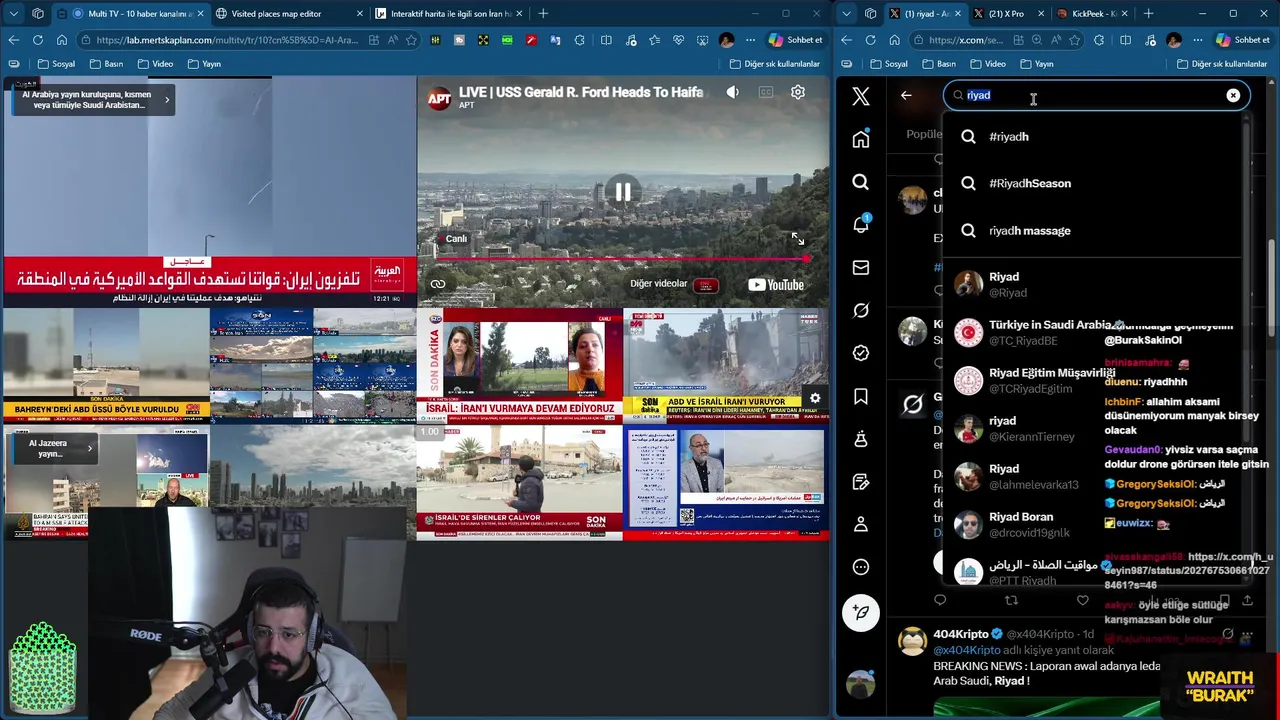Reload the page in left browser
The image size is (1280, 720).
tap(37, 40)
